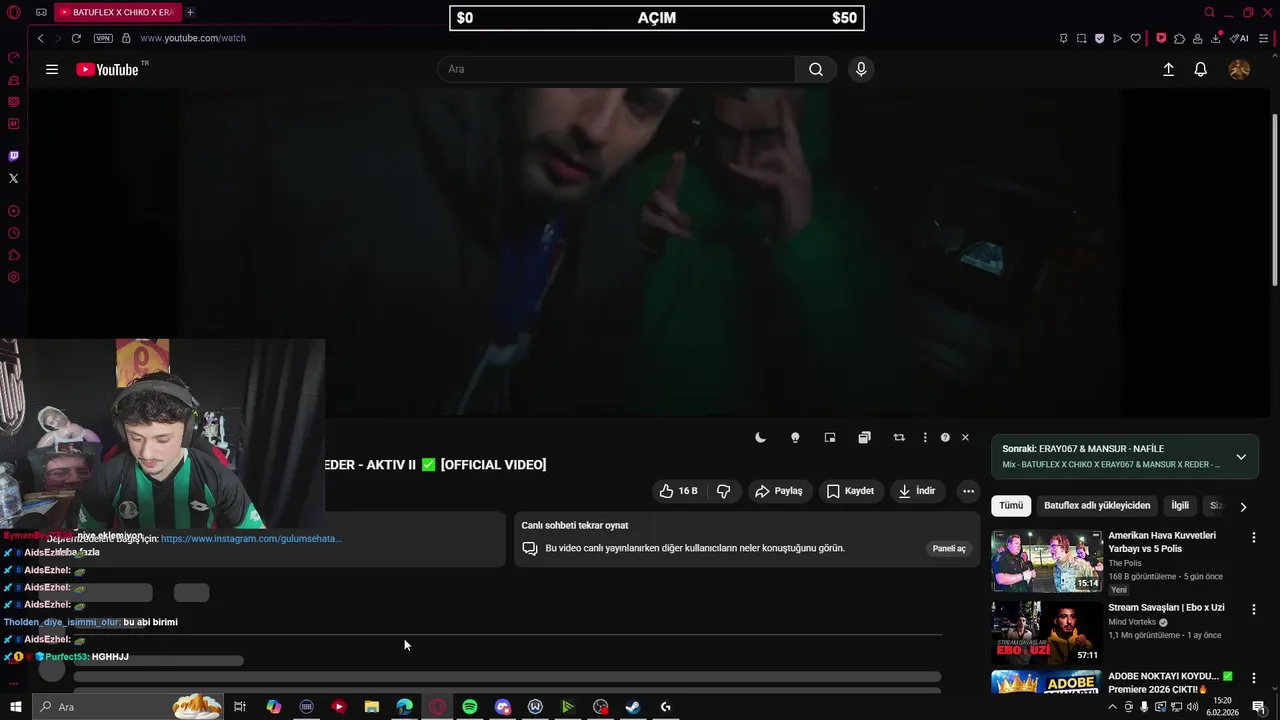1280x720 pixels.
Task: Toggle the VPN badge in address bar
Action: (x=103, y=38)
